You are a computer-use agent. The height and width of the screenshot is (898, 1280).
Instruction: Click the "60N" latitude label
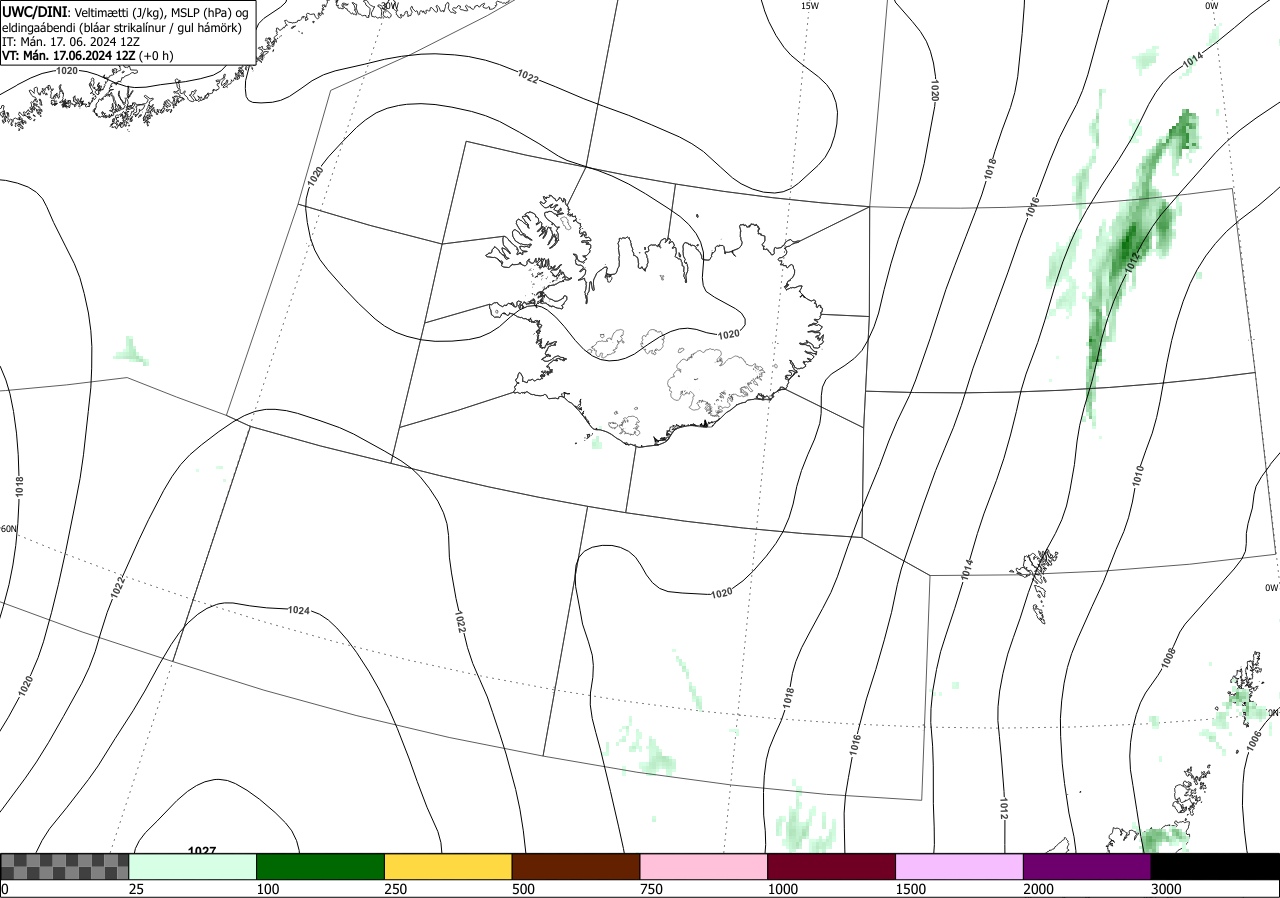click(x=8, y=529)
